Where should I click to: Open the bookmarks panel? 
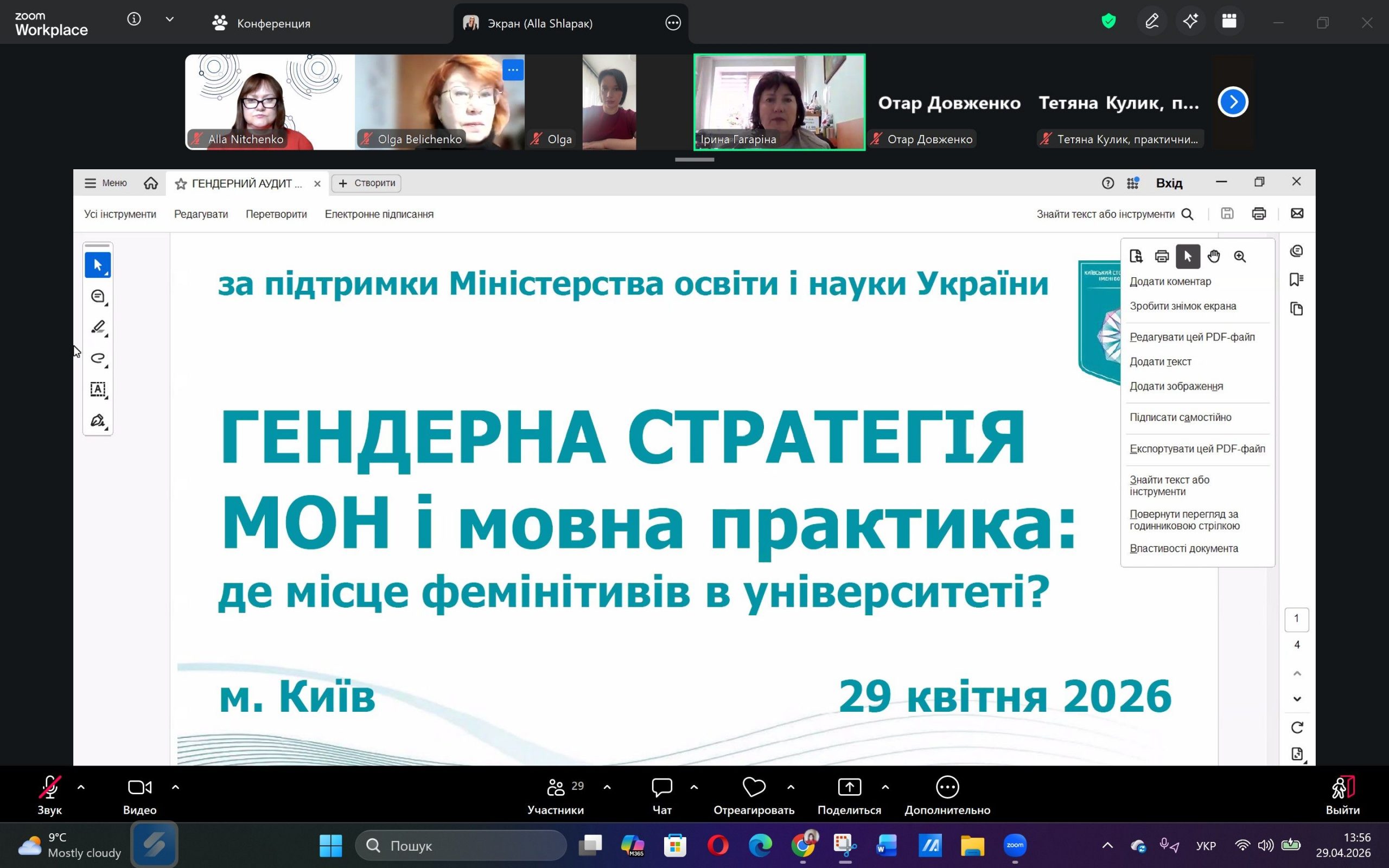pos(1296,279)
